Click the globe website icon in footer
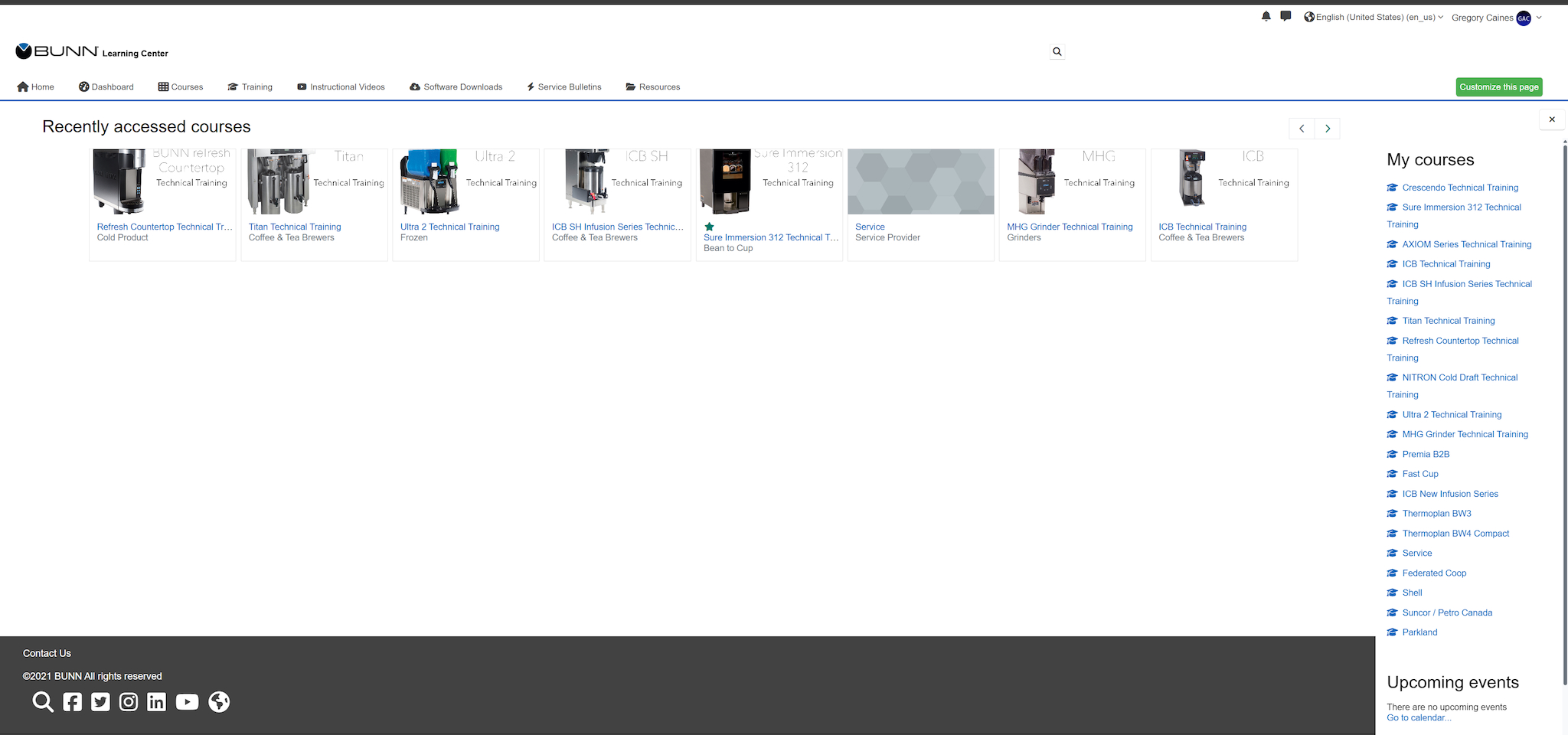 pos(219,702)
